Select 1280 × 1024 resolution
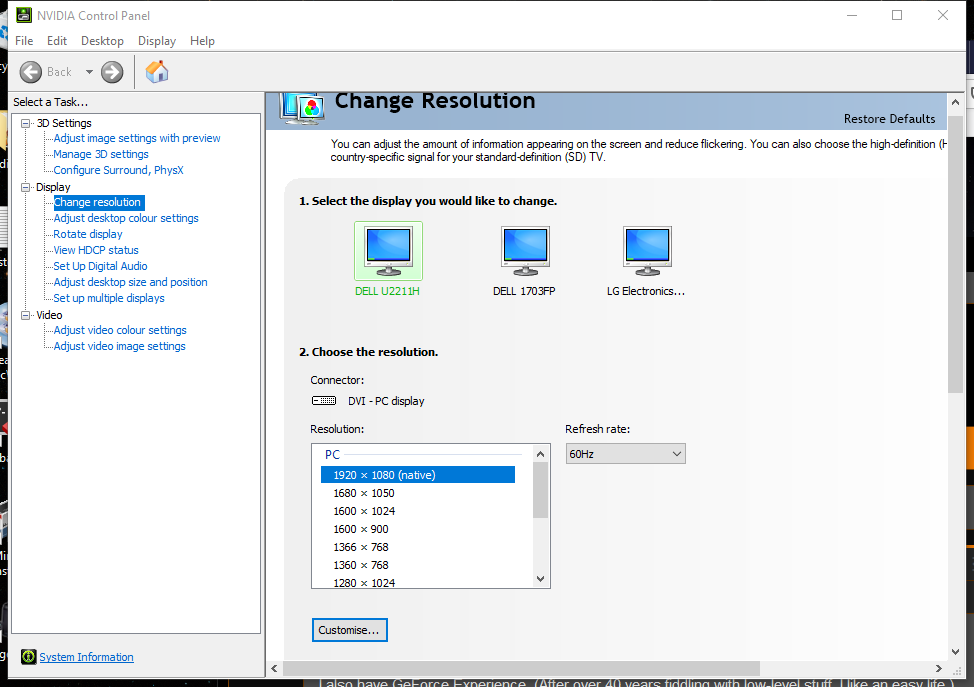The width and height of the screenshot is (974, 687). (364, 583)
